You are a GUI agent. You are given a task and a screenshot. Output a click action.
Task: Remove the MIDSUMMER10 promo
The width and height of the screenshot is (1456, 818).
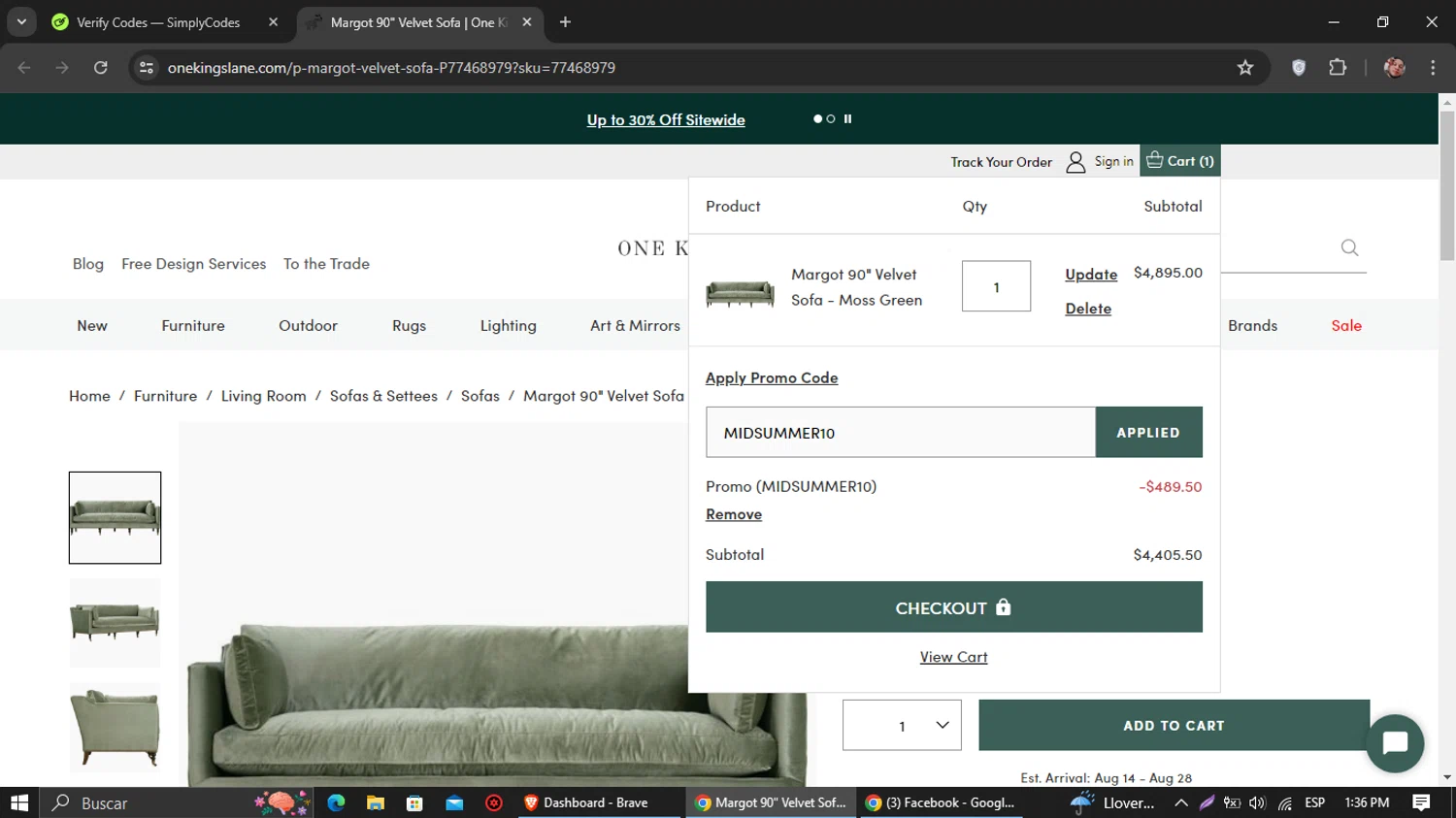pyautogui.click(x=734, y=514)
